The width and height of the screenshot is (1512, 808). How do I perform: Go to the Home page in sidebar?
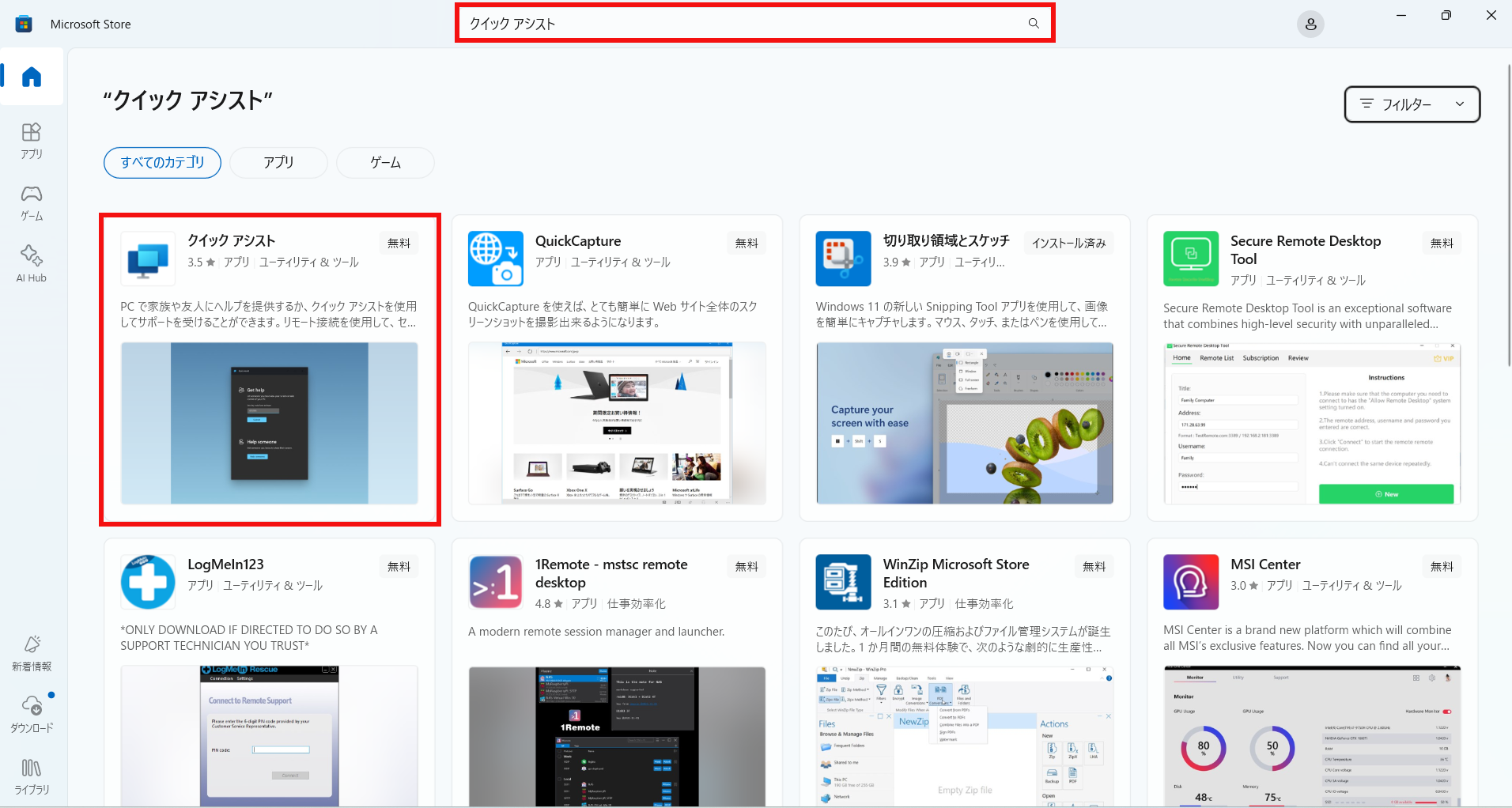point(32,77)
